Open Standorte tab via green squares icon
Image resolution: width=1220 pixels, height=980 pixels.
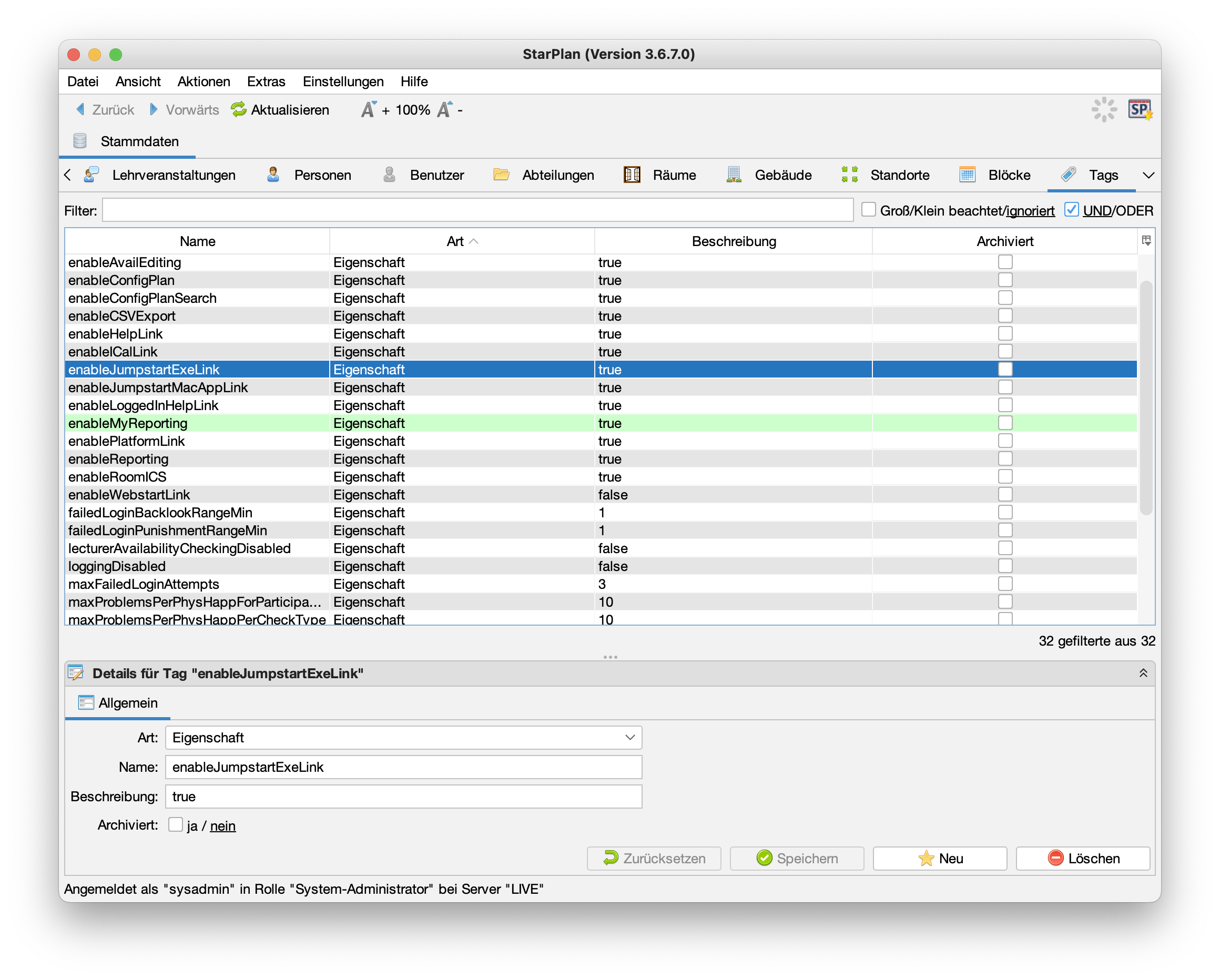pyautogui.click(x=849, y=175)
